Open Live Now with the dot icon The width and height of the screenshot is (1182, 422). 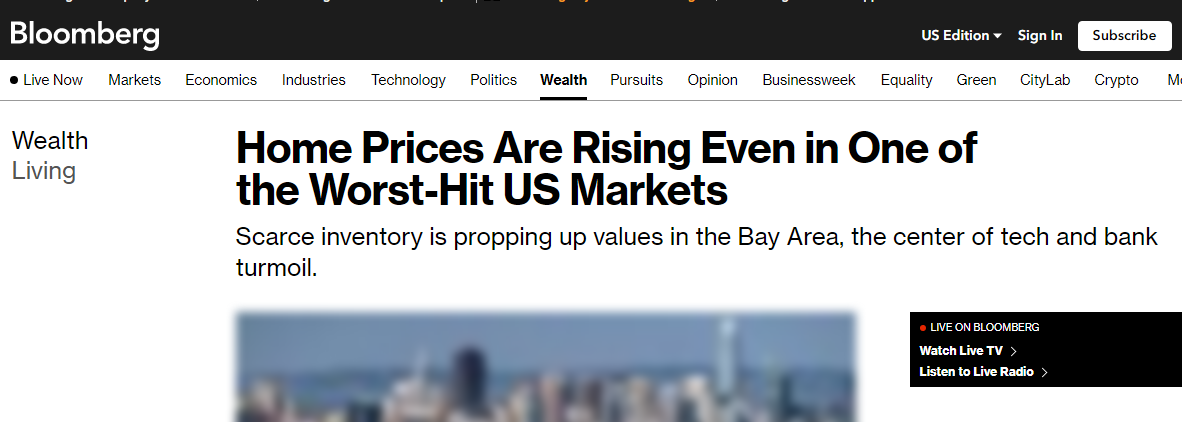click(47, 80)
